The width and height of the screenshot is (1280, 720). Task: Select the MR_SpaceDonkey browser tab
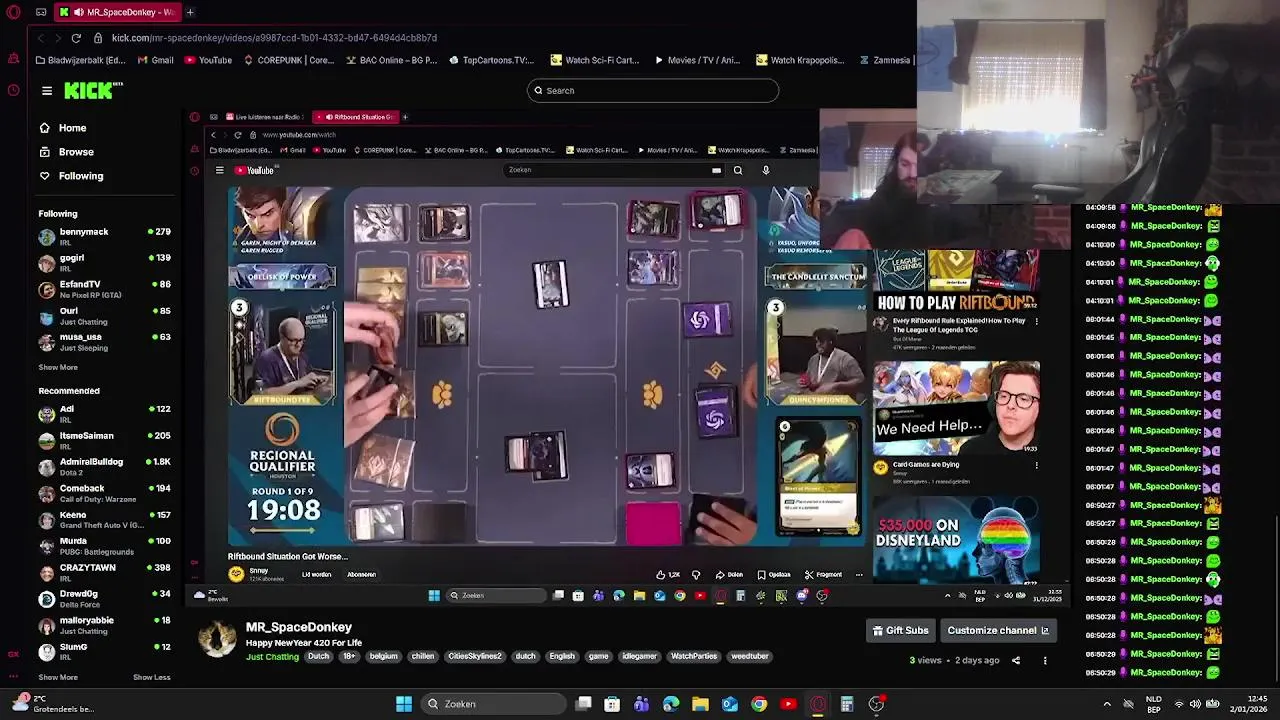[x=117, y=12]
